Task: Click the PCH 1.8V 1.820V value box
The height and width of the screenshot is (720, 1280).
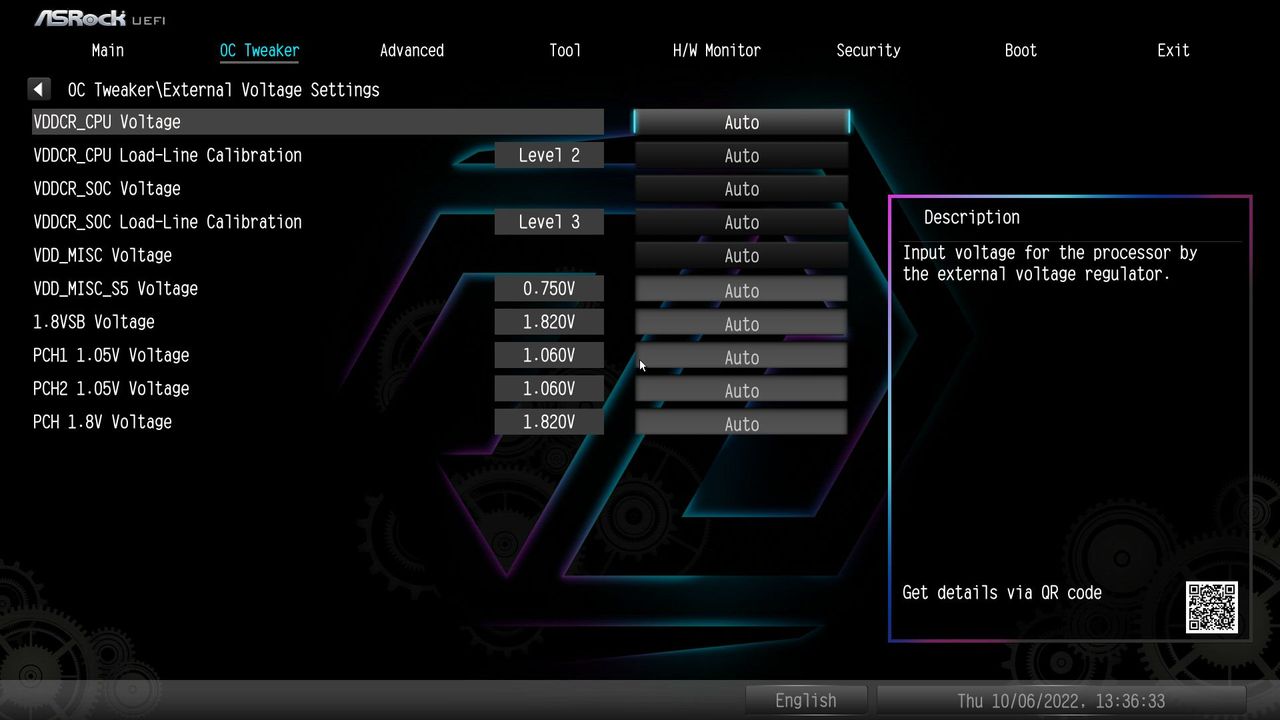Action: click(549, 422)
